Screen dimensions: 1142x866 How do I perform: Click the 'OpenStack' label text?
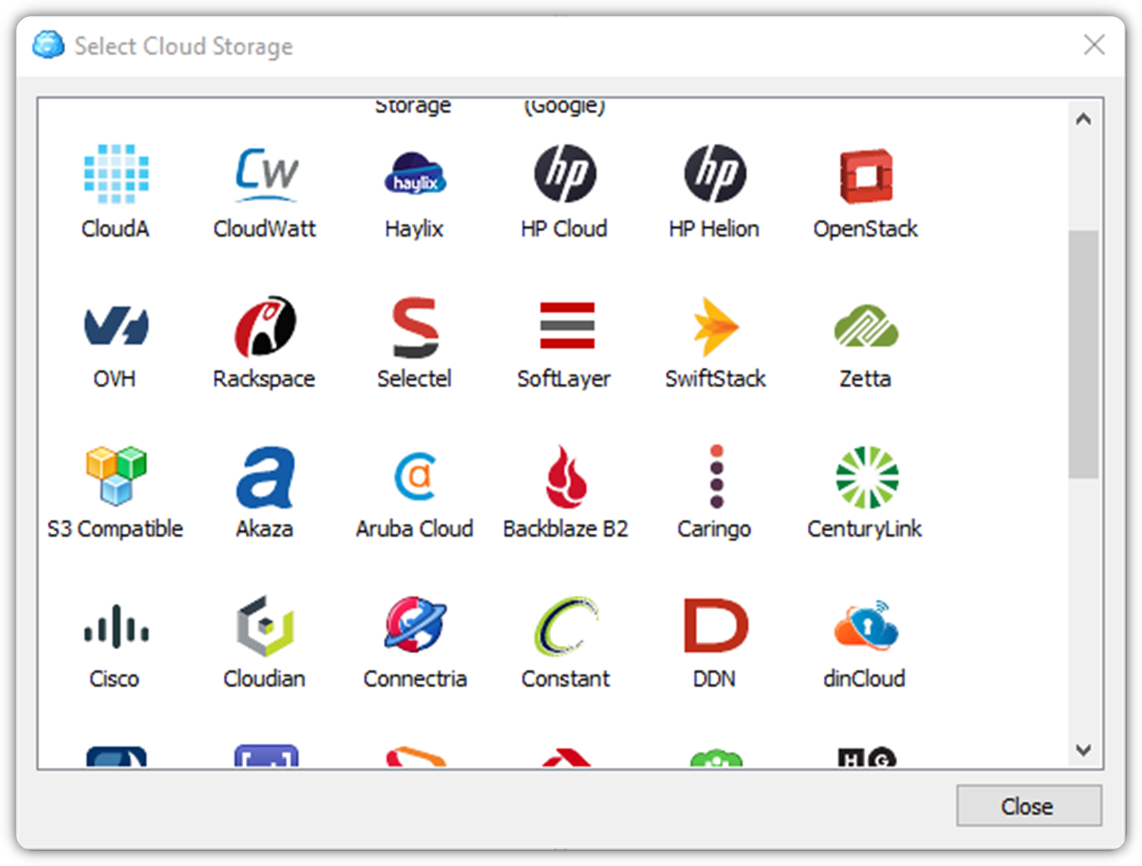(x=865, y=229)
